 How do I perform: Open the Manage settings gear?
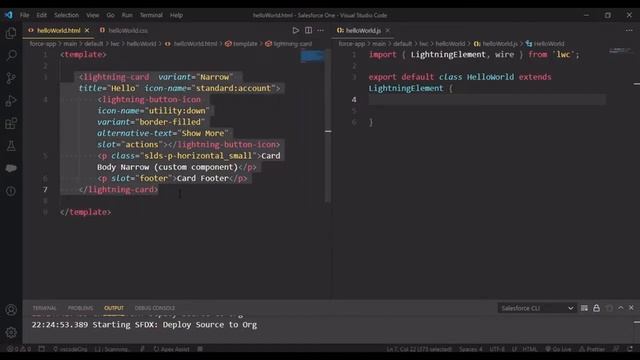point(11,332)
